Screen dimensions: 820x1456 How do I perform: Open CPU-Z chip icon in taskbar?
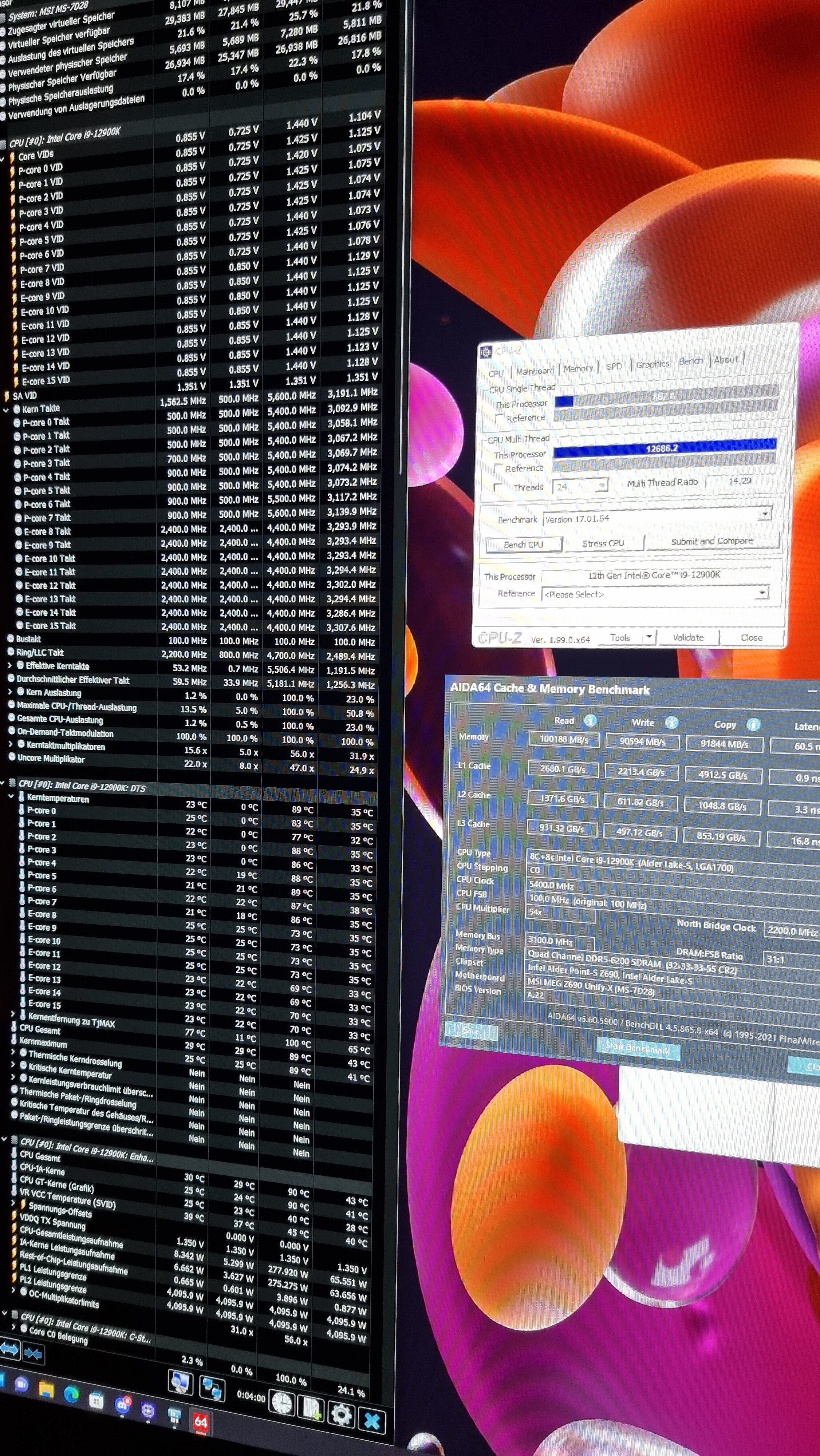tap(148, 1411)
